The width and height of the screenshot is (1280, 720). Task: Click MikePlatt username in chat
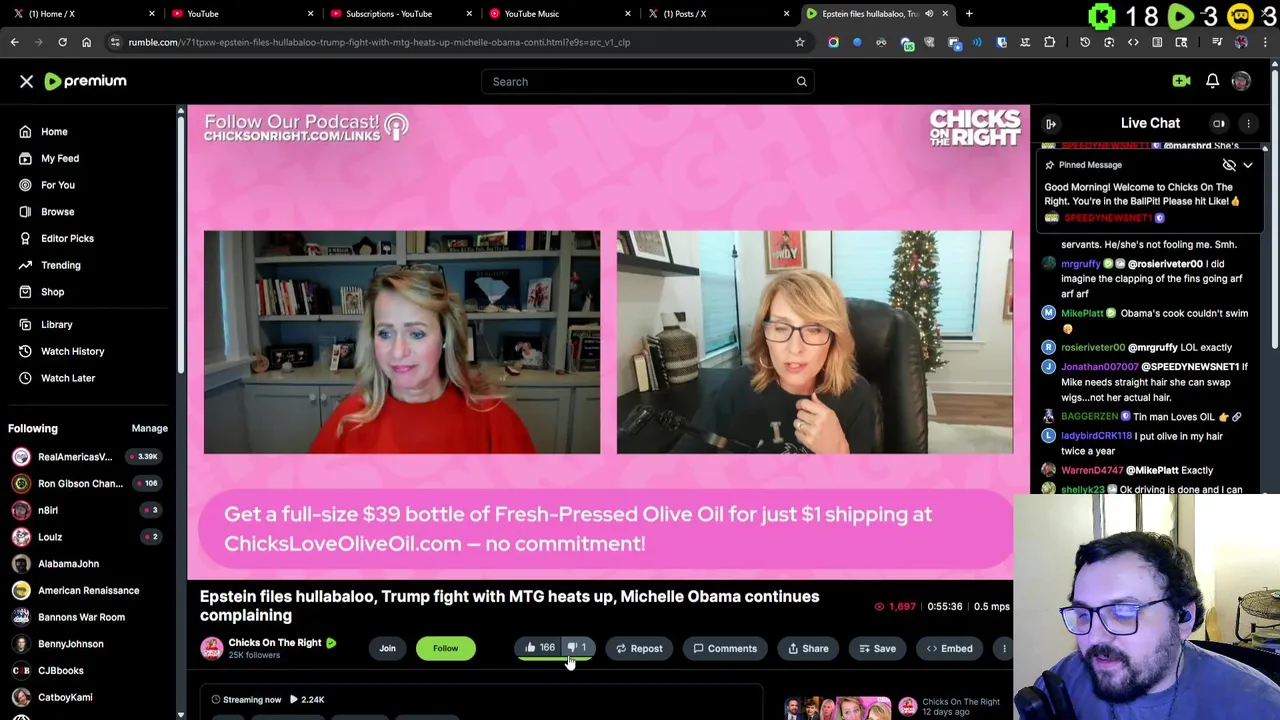[1082, 313]
